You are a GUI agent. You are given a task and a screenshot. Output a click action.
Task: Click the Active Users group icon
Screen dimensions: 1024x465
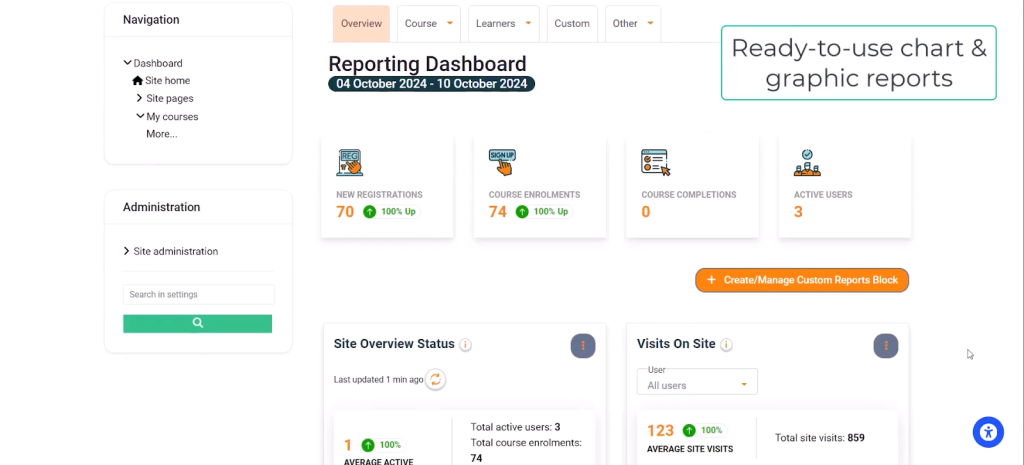click(807, 163)
